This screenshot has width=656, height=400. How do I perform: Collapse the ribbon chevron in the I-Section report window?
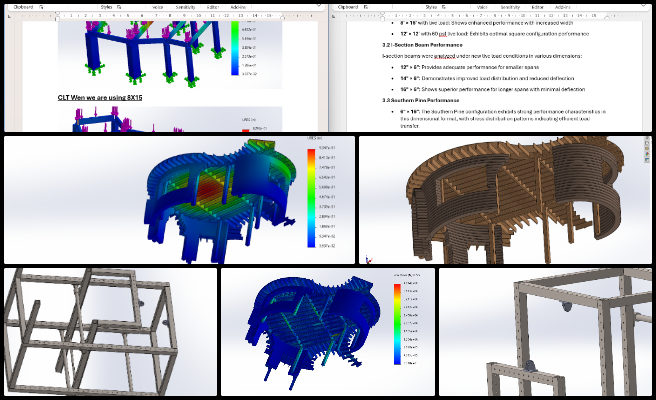[644, 6]
